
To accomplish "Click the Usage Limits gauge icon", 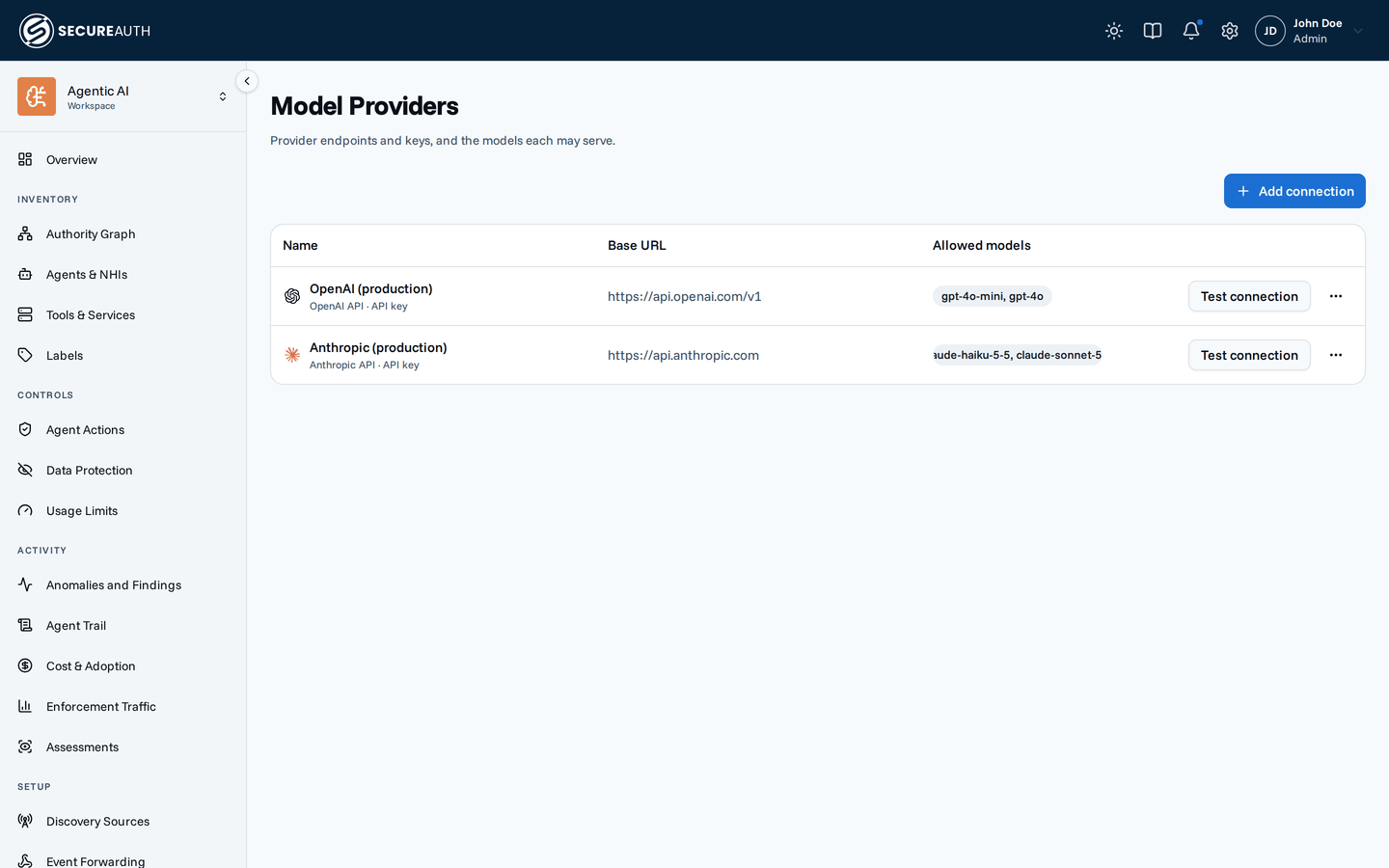I will click(x=25, y=511).
